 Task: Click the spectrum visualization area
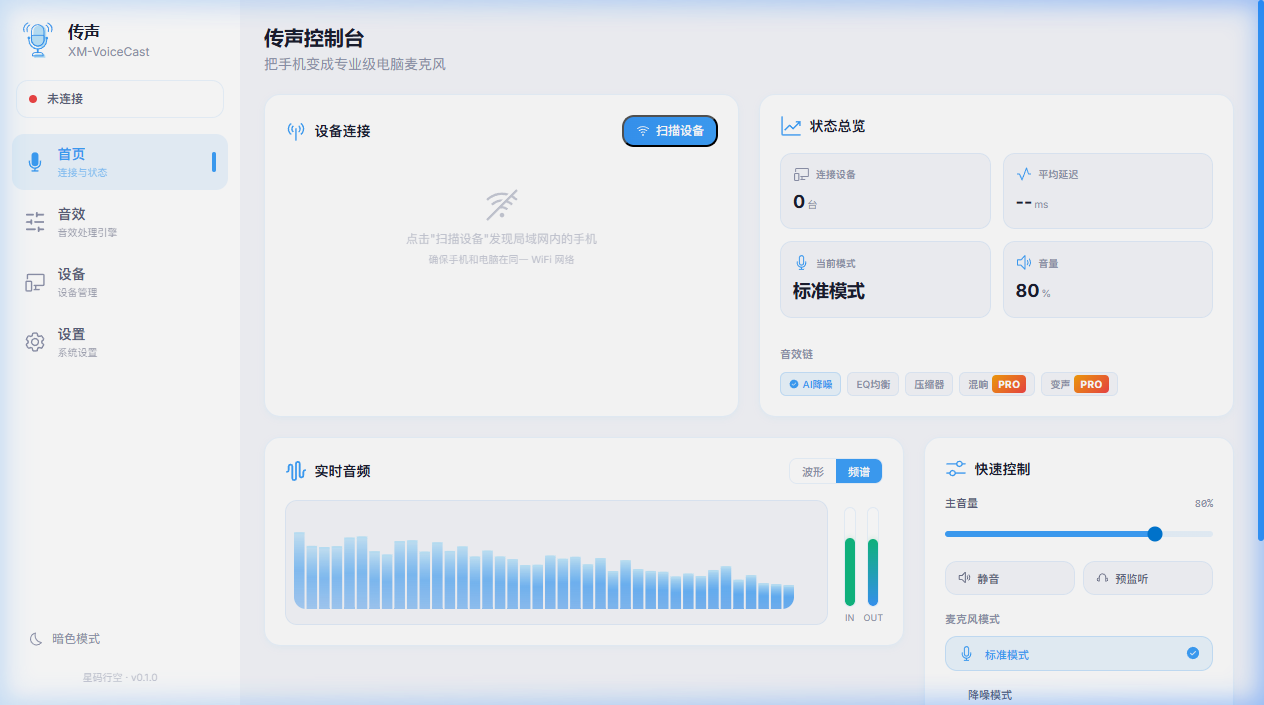click(x=556, y=562)
